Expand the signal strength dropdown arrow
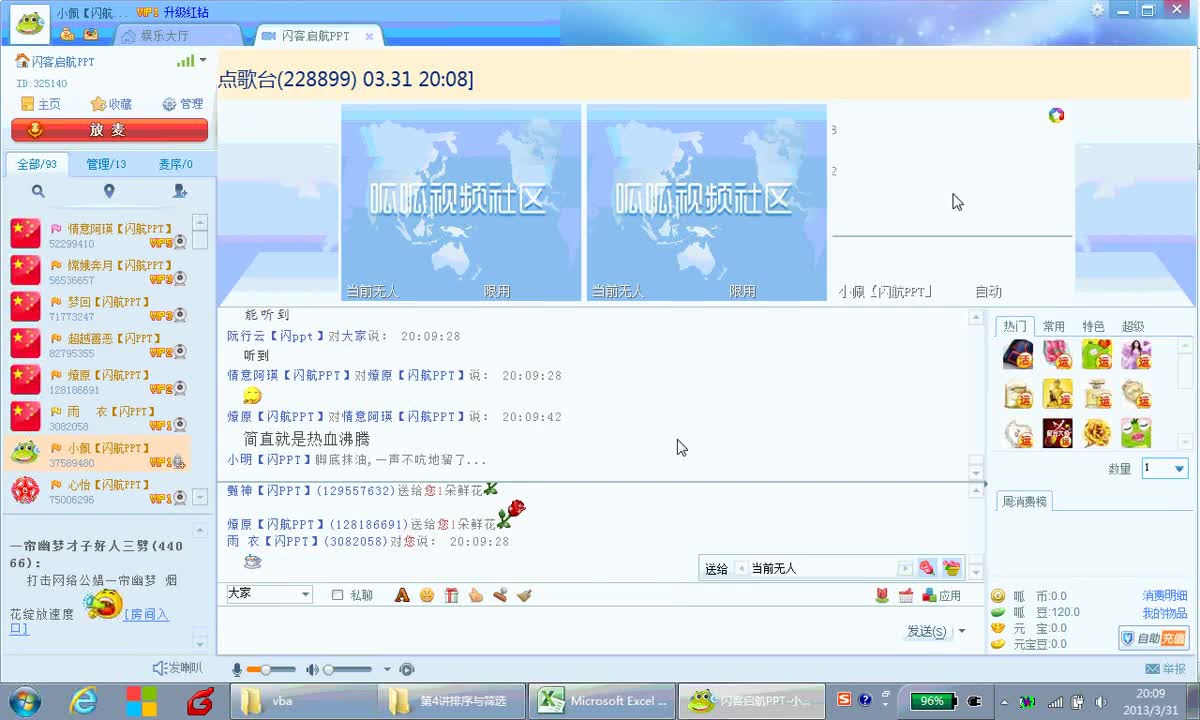Image resolution: width=1200 pixels, height=720 pixels. click(203, 60)
